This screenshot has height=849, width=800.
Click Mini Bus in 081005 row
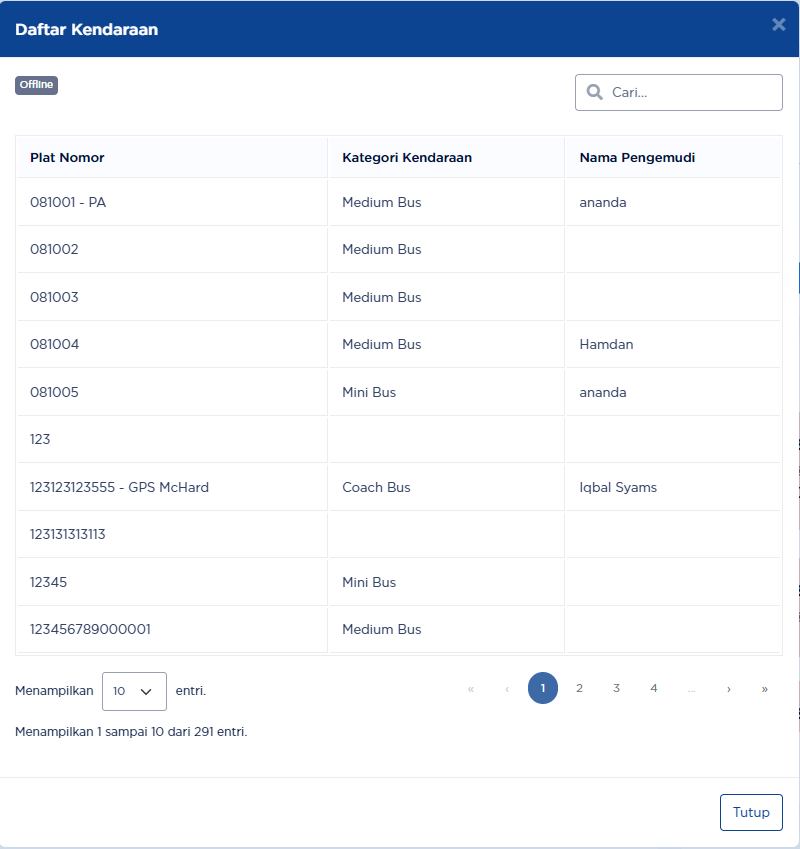point(369,393)
